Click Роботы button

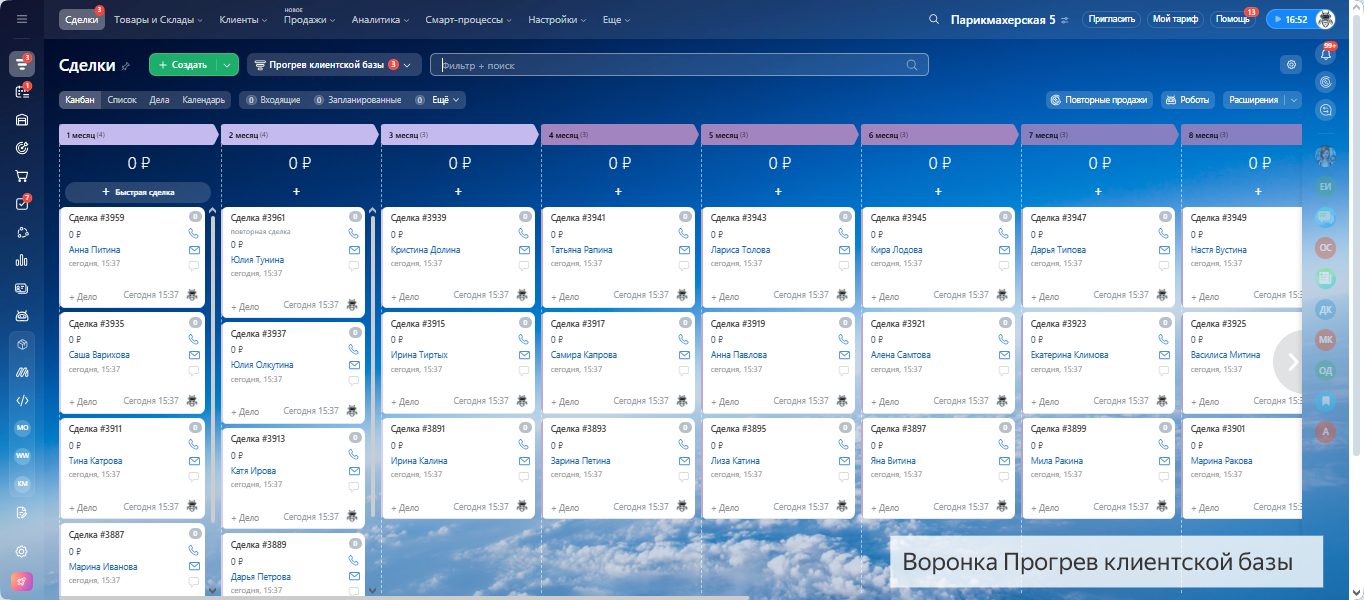coord(1188,100)
